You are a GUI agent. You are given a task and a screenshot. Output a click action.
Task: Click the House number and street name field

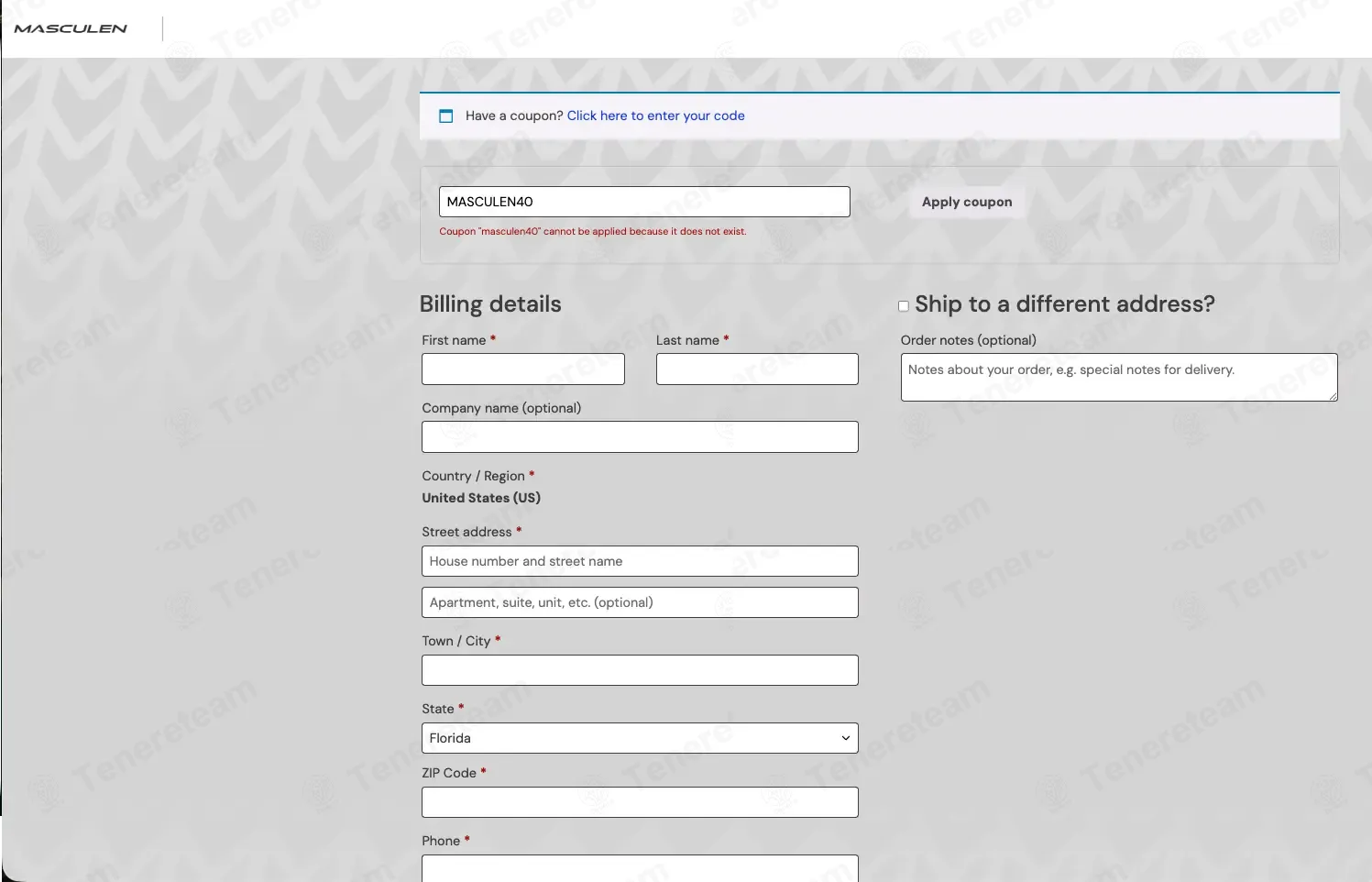tap(640, 561)
